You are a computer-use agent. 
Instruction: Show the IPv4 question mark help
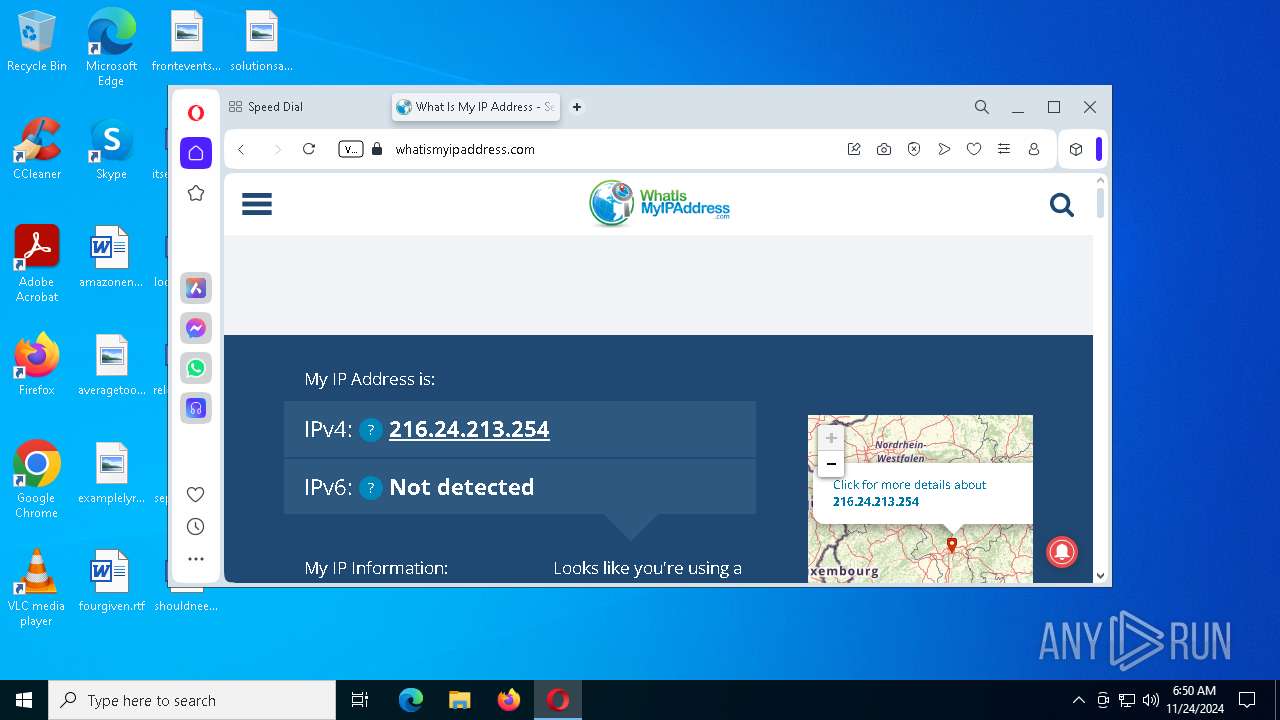[x=371, y=430]
